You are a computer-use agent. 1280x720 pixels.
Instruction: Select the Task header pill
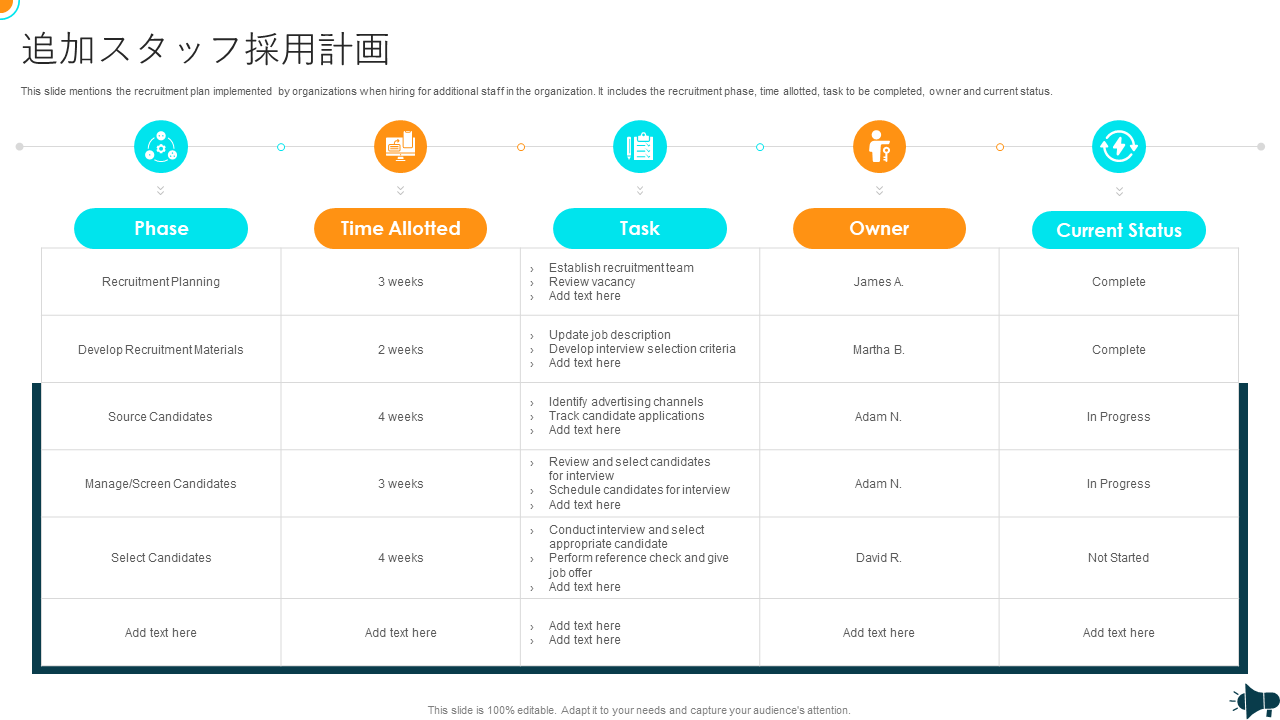[640, 228]
